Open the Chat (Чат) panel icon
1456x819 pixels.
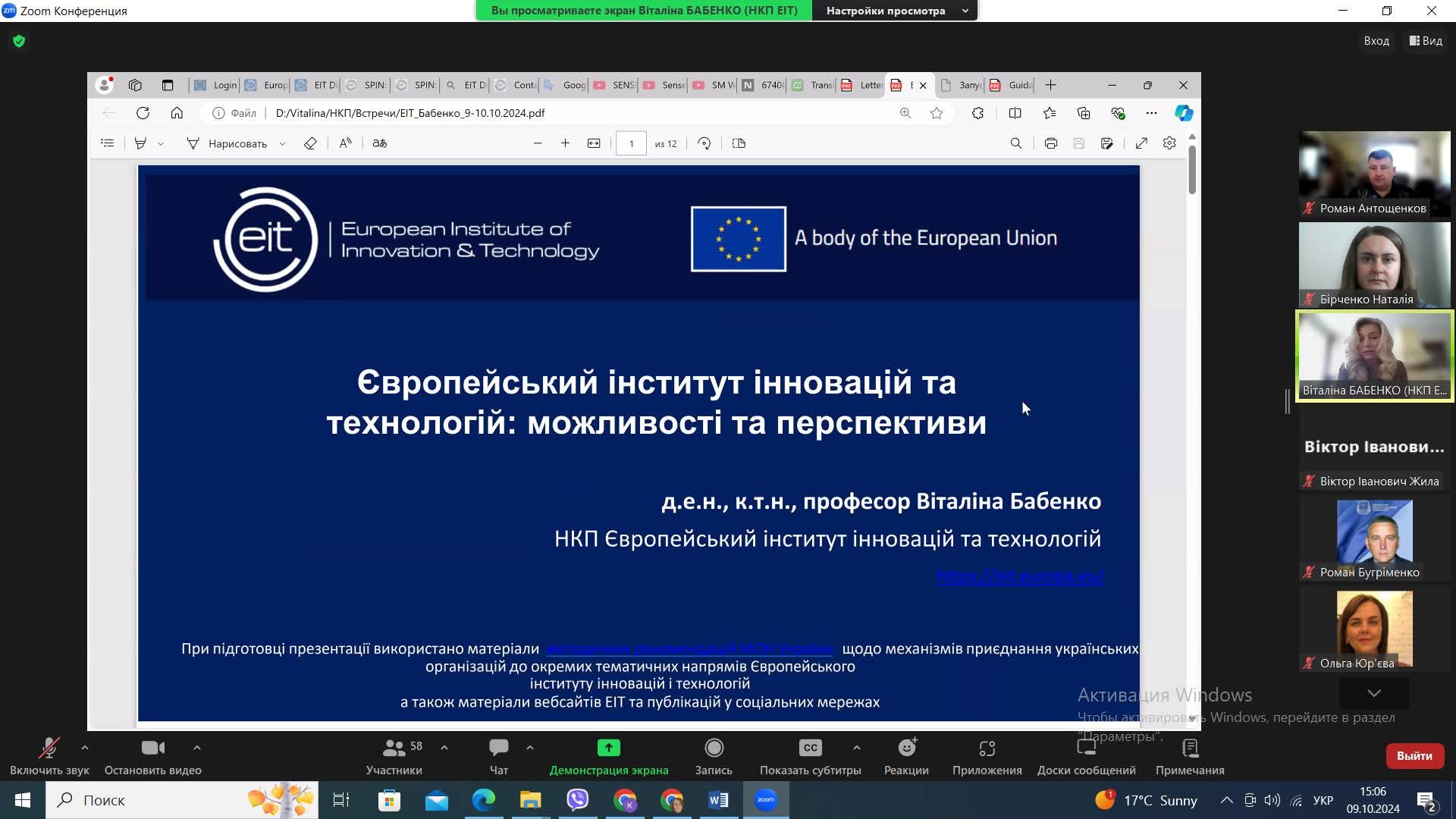coord(498,748)
